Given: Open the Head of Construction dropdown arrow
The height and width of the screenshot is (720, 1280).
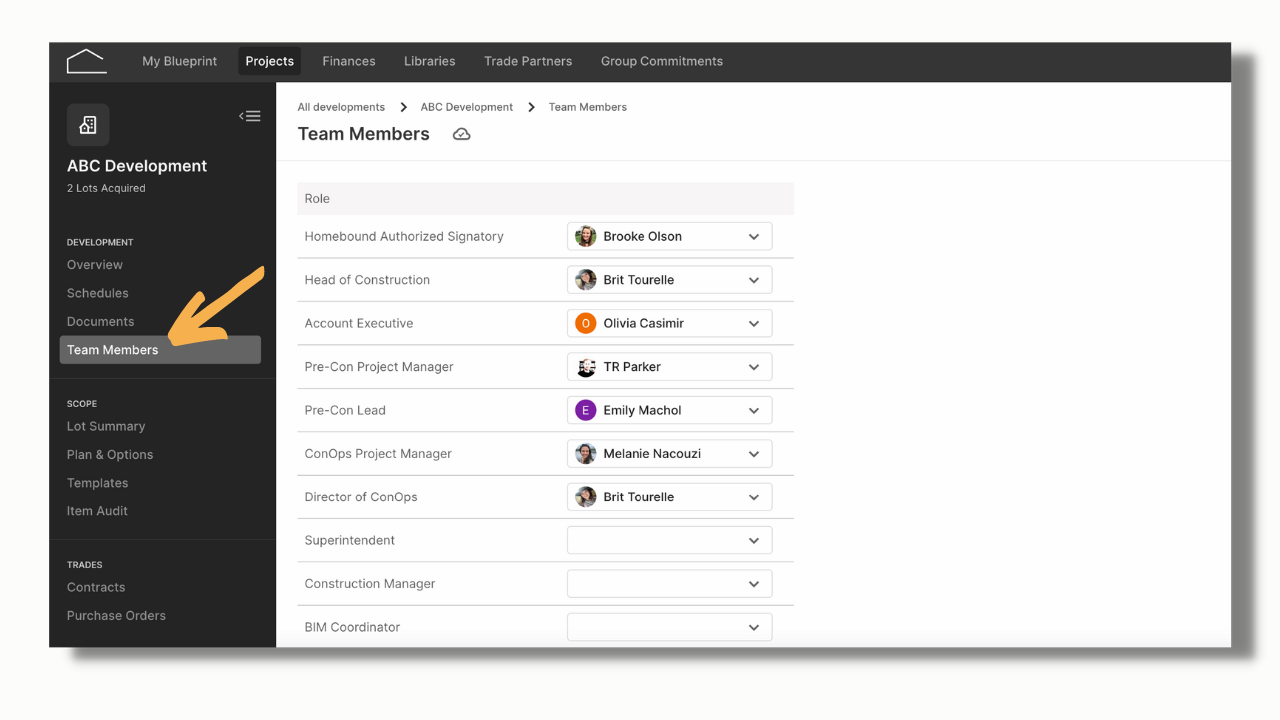Looking at the screenshot, I should (754, 280).
